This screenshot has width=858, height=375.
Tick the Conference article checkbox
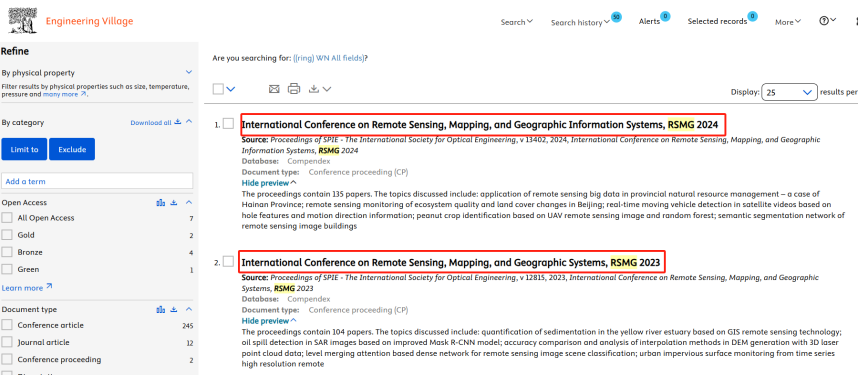pos(7,325)
